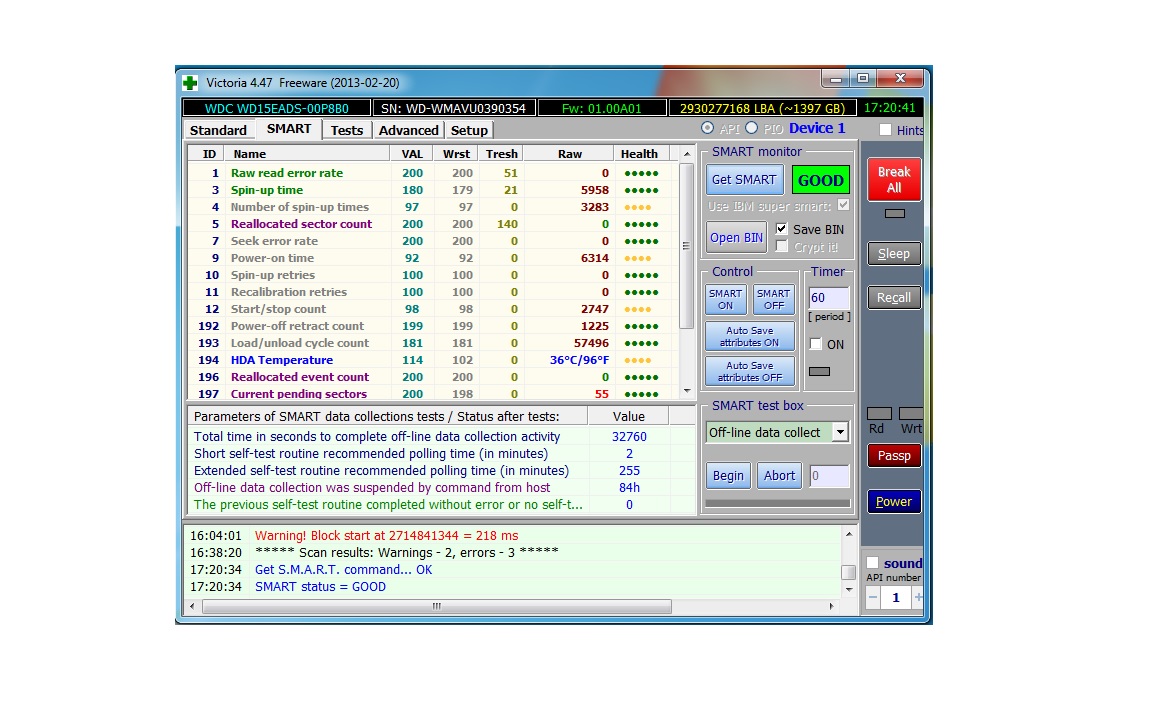
Task: Toggle the Use IBM super smart checkbox
Action: click(843, 206)
